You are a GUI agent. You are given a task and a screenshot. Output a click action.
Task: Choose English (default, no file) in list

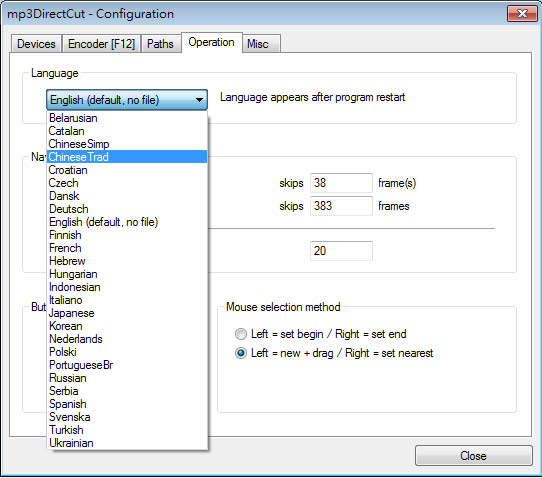[x=127, y=222]
